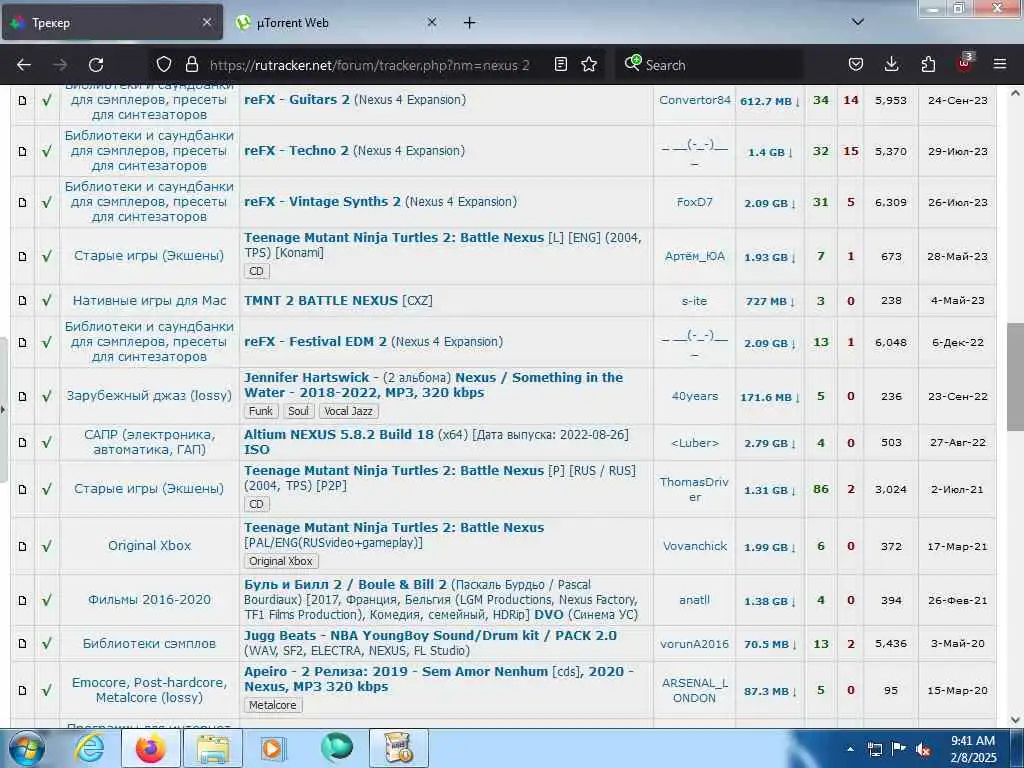Image resolution: width=1024 pixels, height=768 pixels.
Task: Click the Soul tag
Action: point(298,411)
